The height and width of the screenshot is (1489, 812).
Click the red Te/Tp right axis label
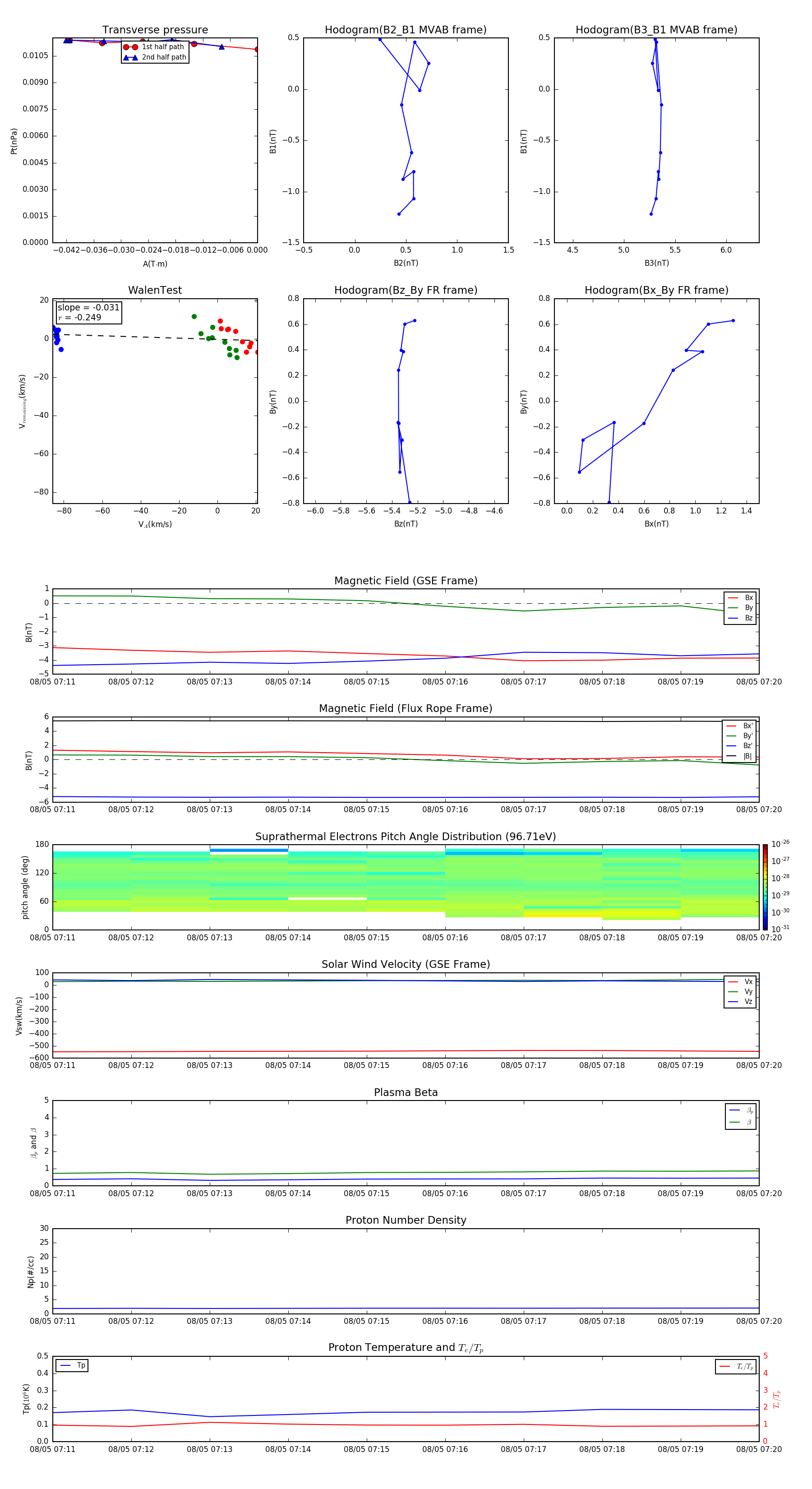coord(777,1399)
